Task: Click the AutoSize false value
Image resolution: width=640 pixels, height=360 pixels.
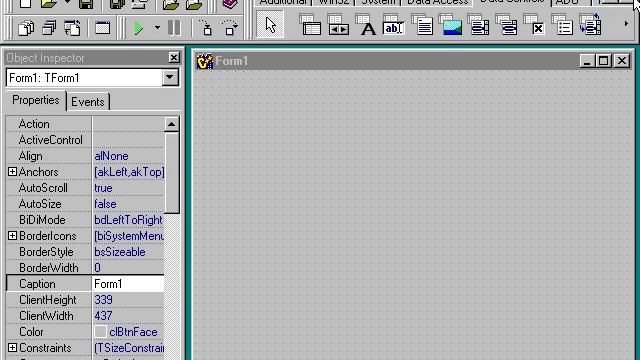Action: 105,204
